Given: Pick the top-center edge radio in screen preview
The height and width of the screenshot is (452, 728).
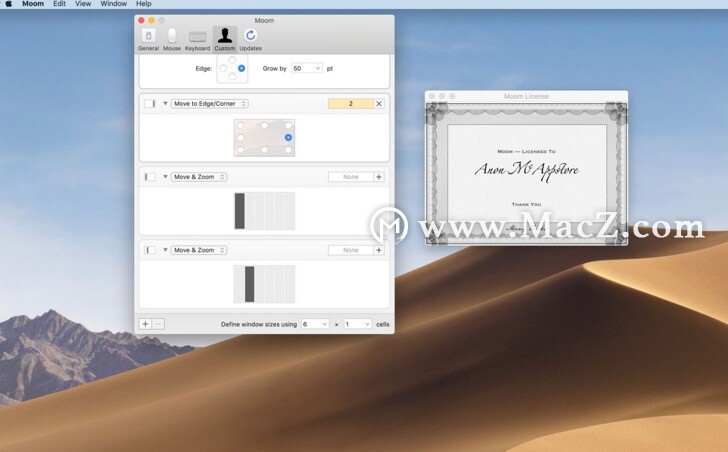Looking at the screenshot, I should coord(264,125).
